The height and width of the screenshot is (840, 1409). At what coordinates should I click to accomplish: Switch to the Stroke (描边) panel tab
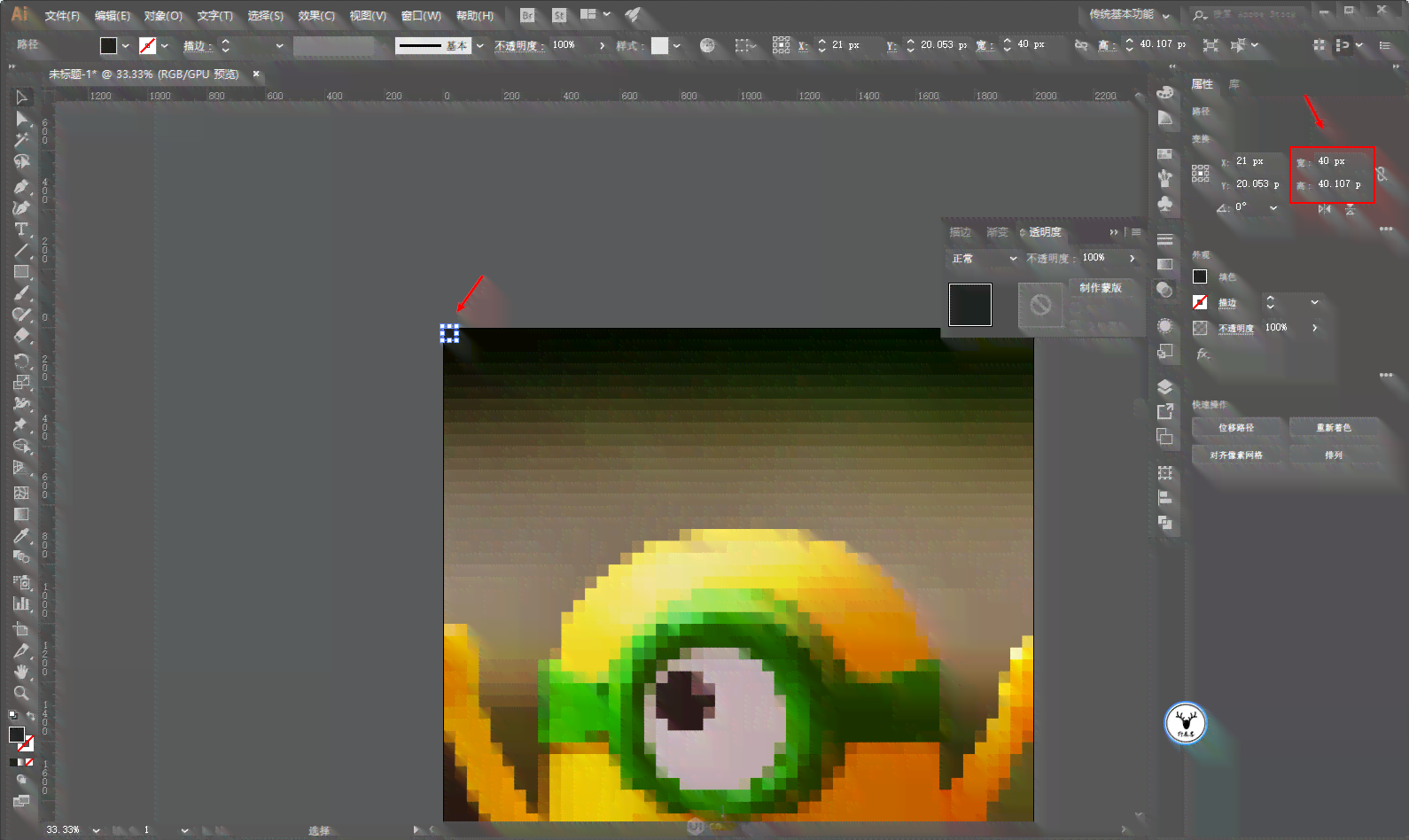point(961,232)
